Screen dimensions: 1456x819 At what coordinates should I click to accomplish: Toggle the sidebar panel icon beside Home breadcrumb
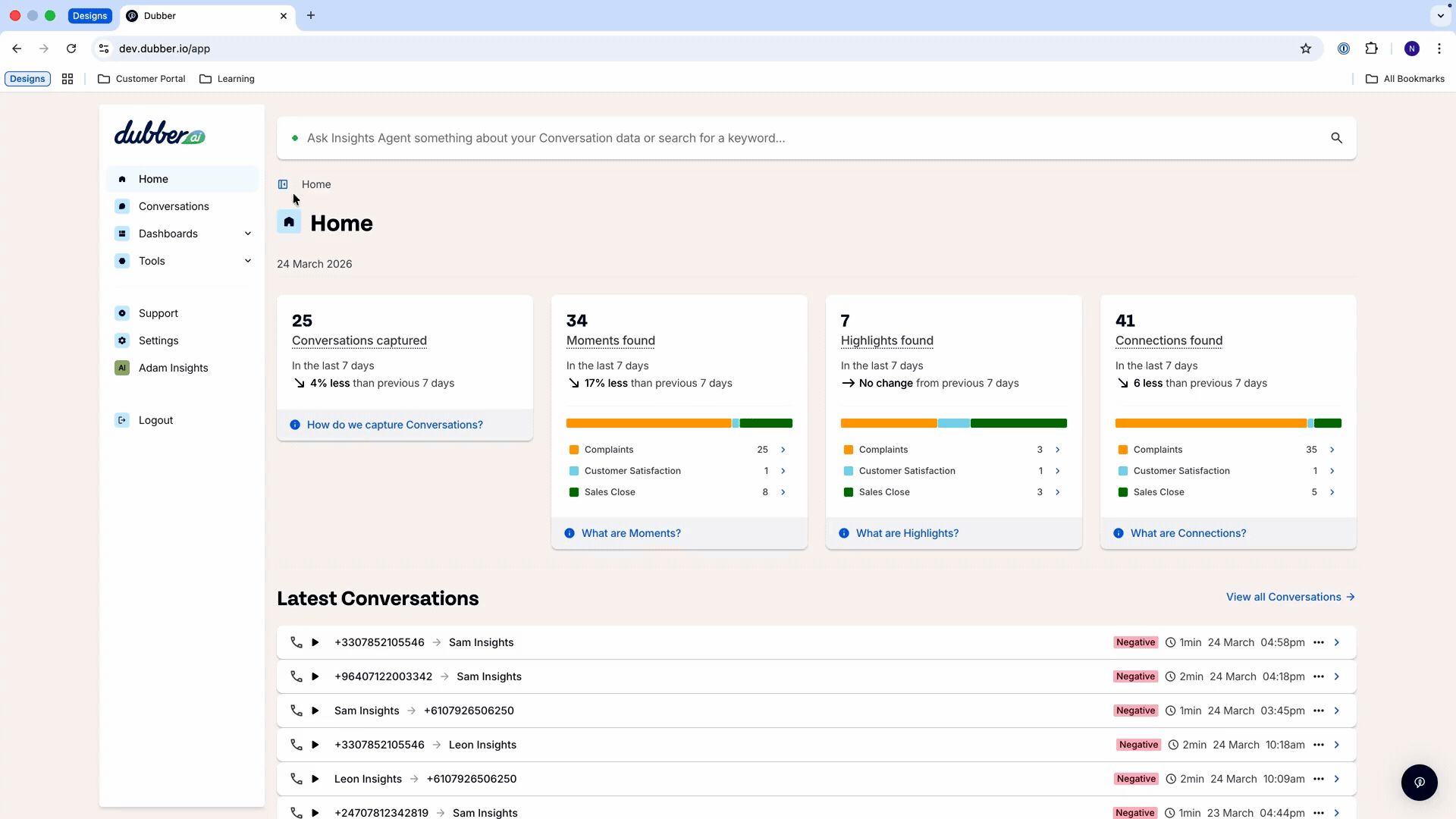(283, 184)
